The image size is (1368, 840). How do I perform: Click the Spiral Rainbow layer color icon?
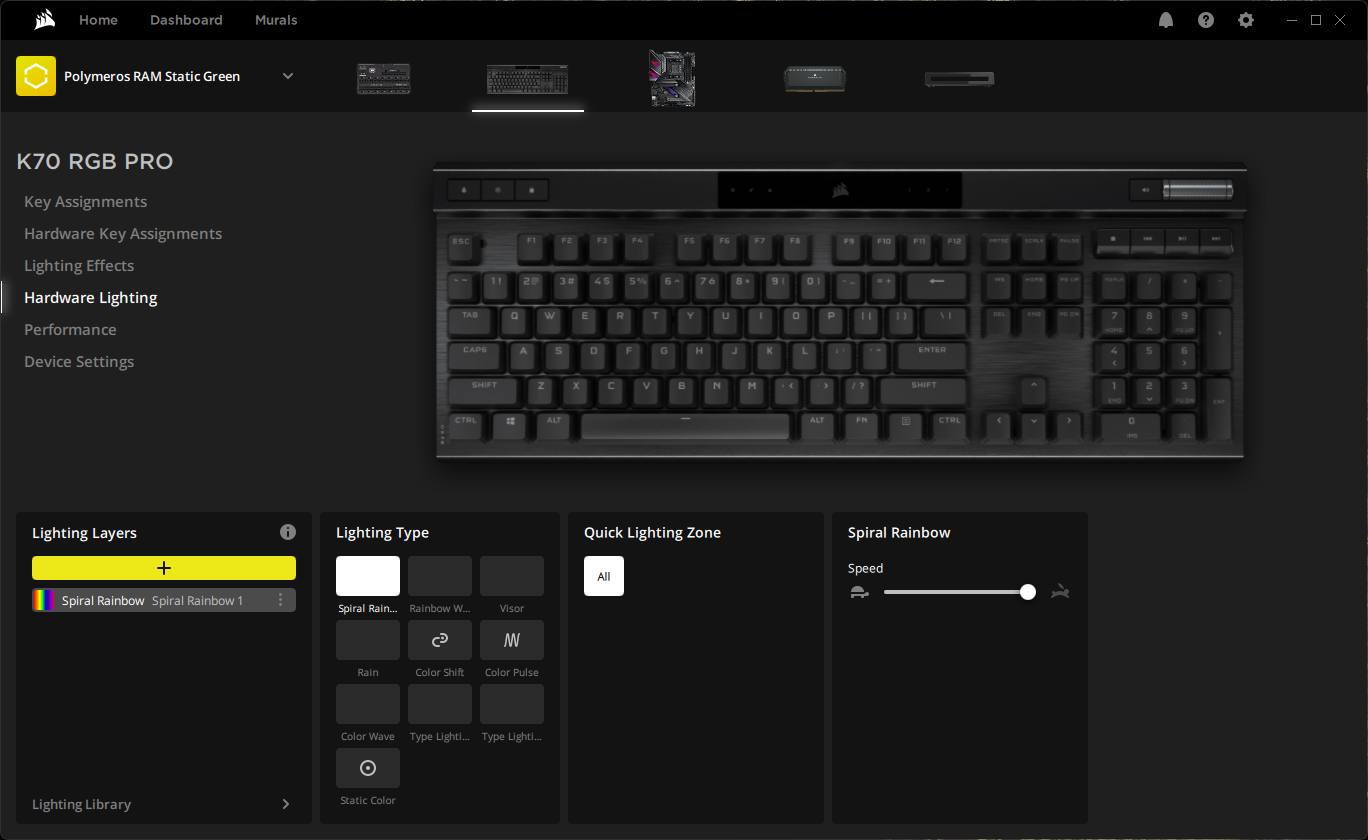pos(44,600)
